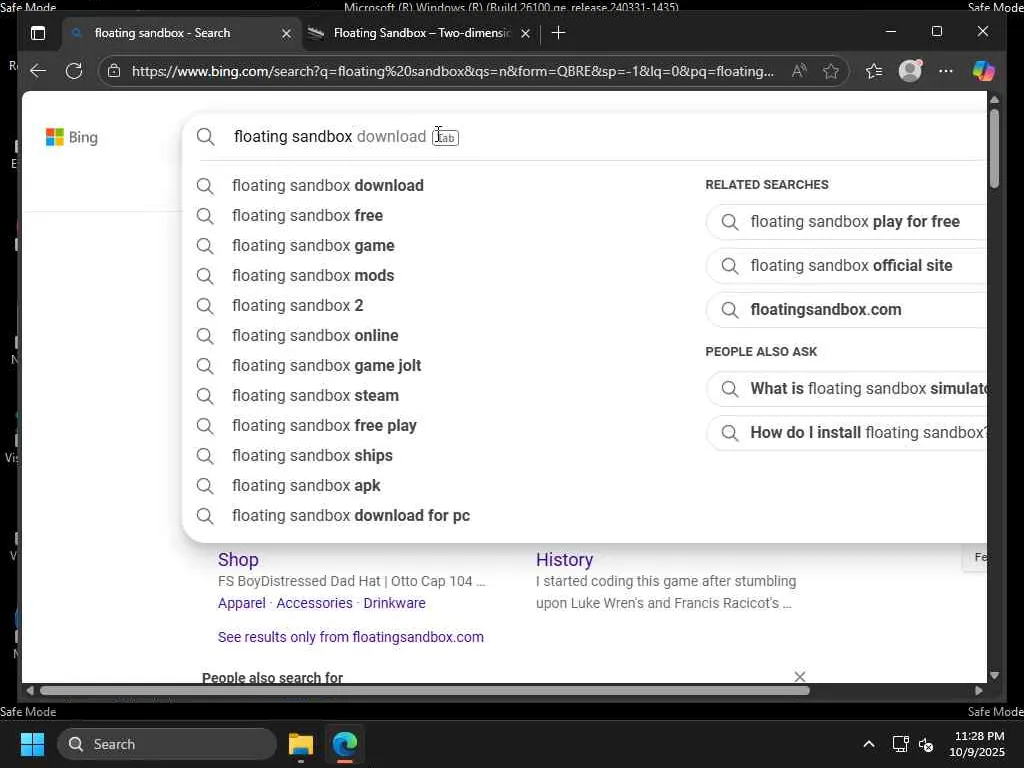
Task: Select suggestion floating sandbox download
Action: click(328, 185)
